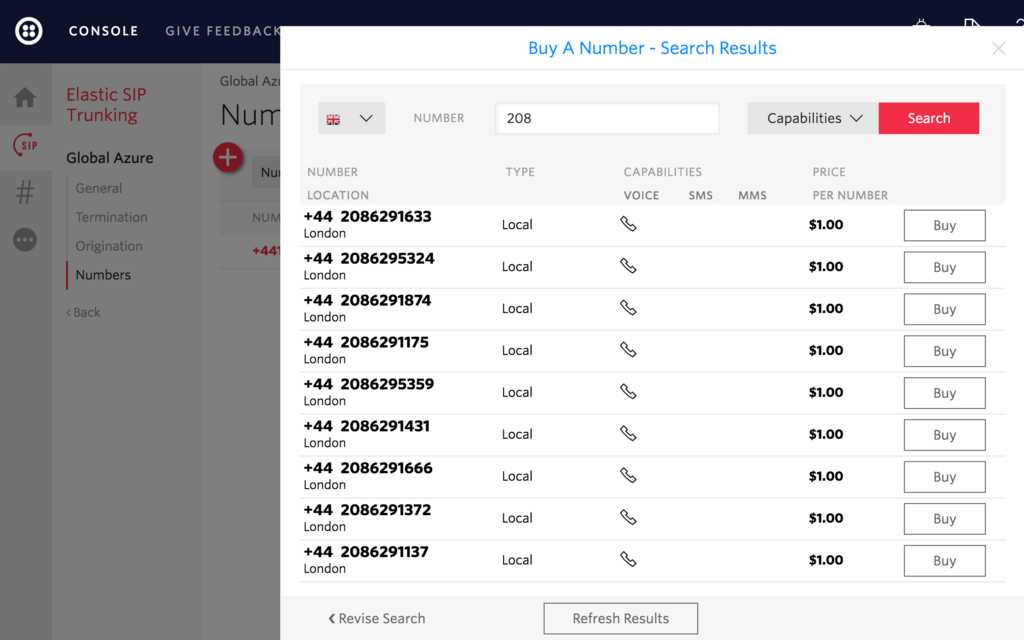Buy number +44 2086291431
Viewport: 1024px width, 640px height.
point(944,435)
